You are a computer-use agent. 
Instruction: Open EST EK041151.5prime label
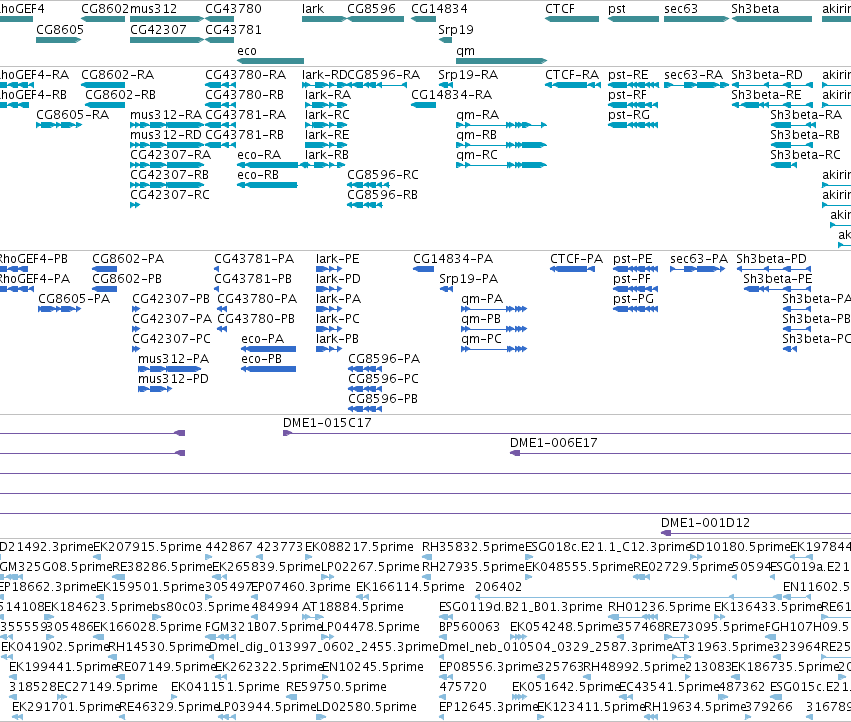click(225, 687)
